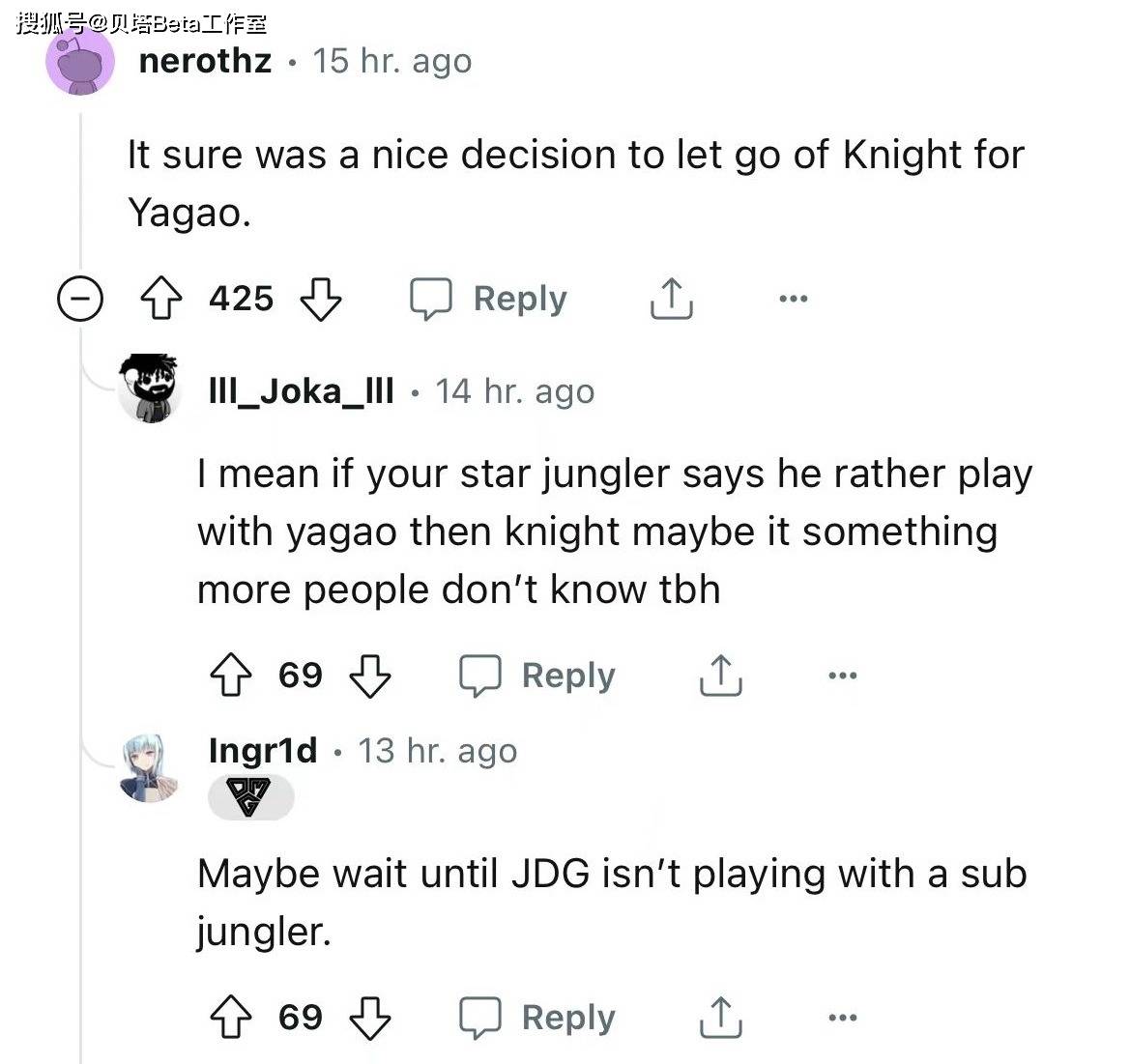Downvote III_Joka_III's comment
The width and height of the screenshot is (1130, 1064).
369,676
